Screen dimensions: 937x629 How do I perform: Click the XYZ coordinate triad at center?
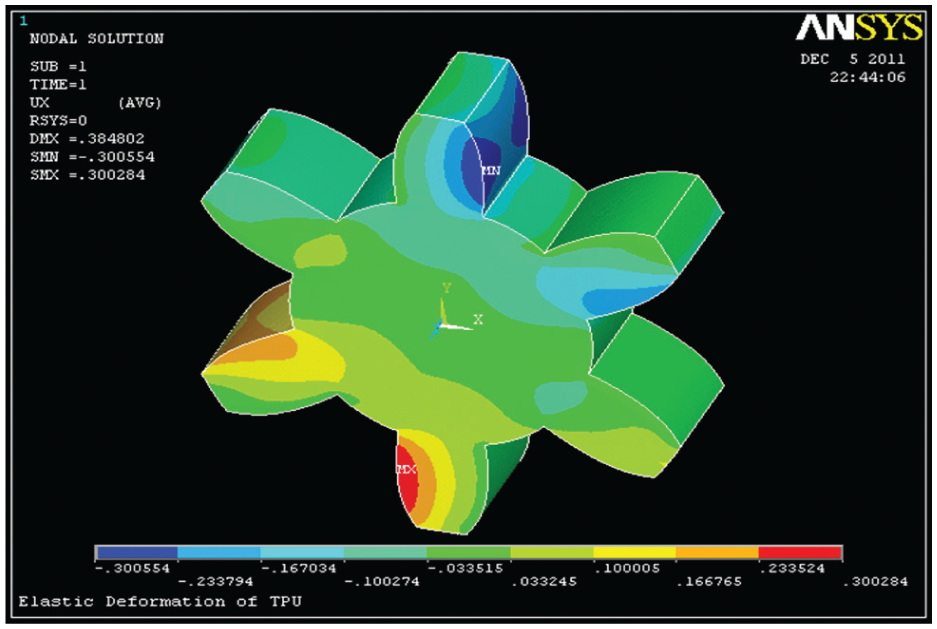coord(451,317)
